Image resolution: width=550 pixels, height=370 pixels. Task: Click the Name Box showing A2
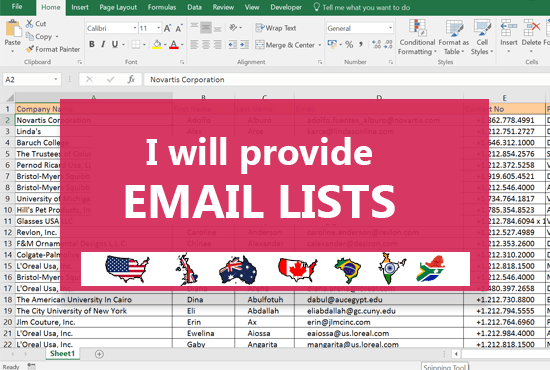pyautogui.click(x=32, y=80)
